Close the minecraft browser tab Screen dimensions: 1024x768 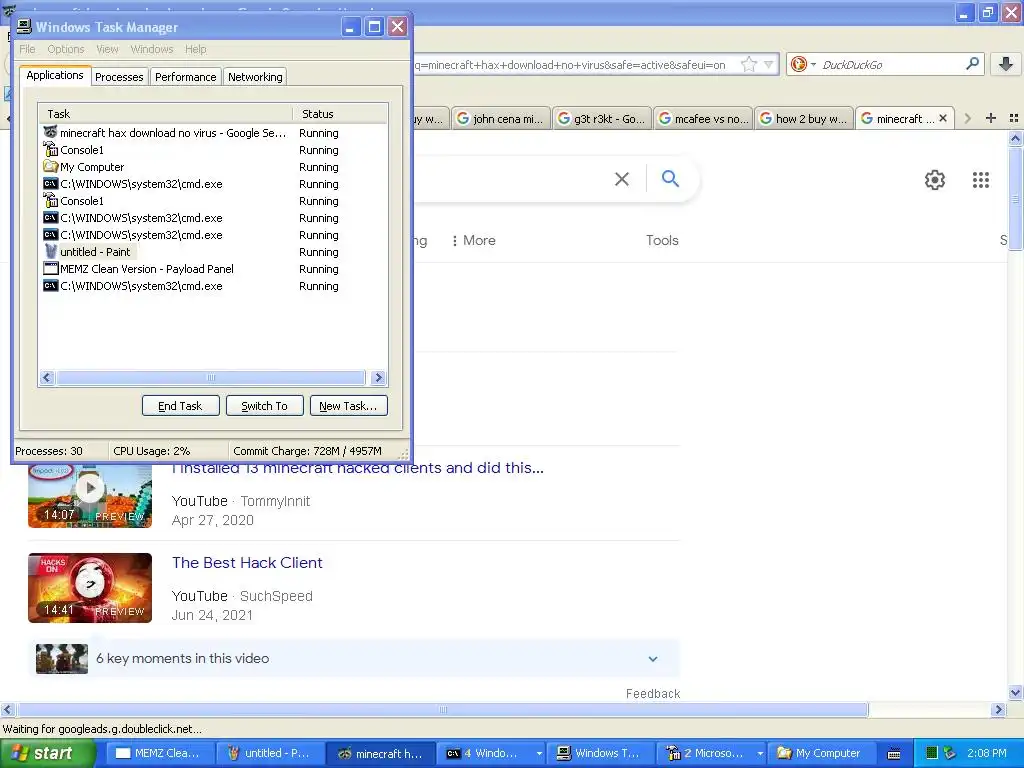click(x=942, y=118)
